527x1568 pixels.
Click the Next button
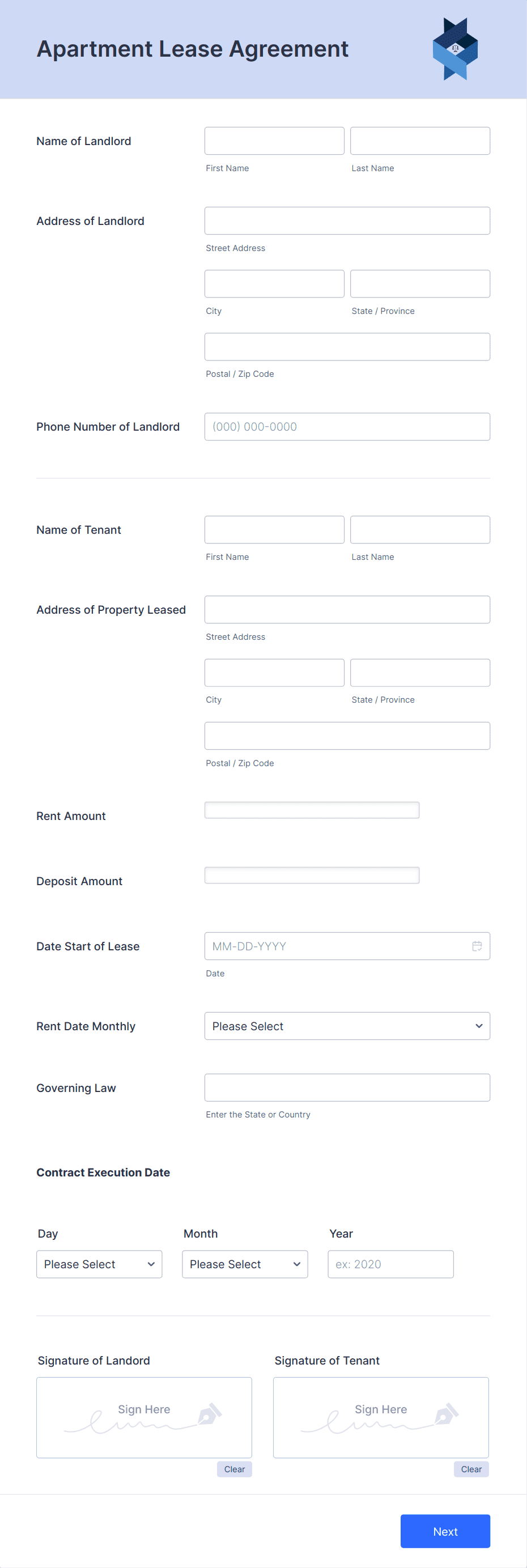[445, 1531]
